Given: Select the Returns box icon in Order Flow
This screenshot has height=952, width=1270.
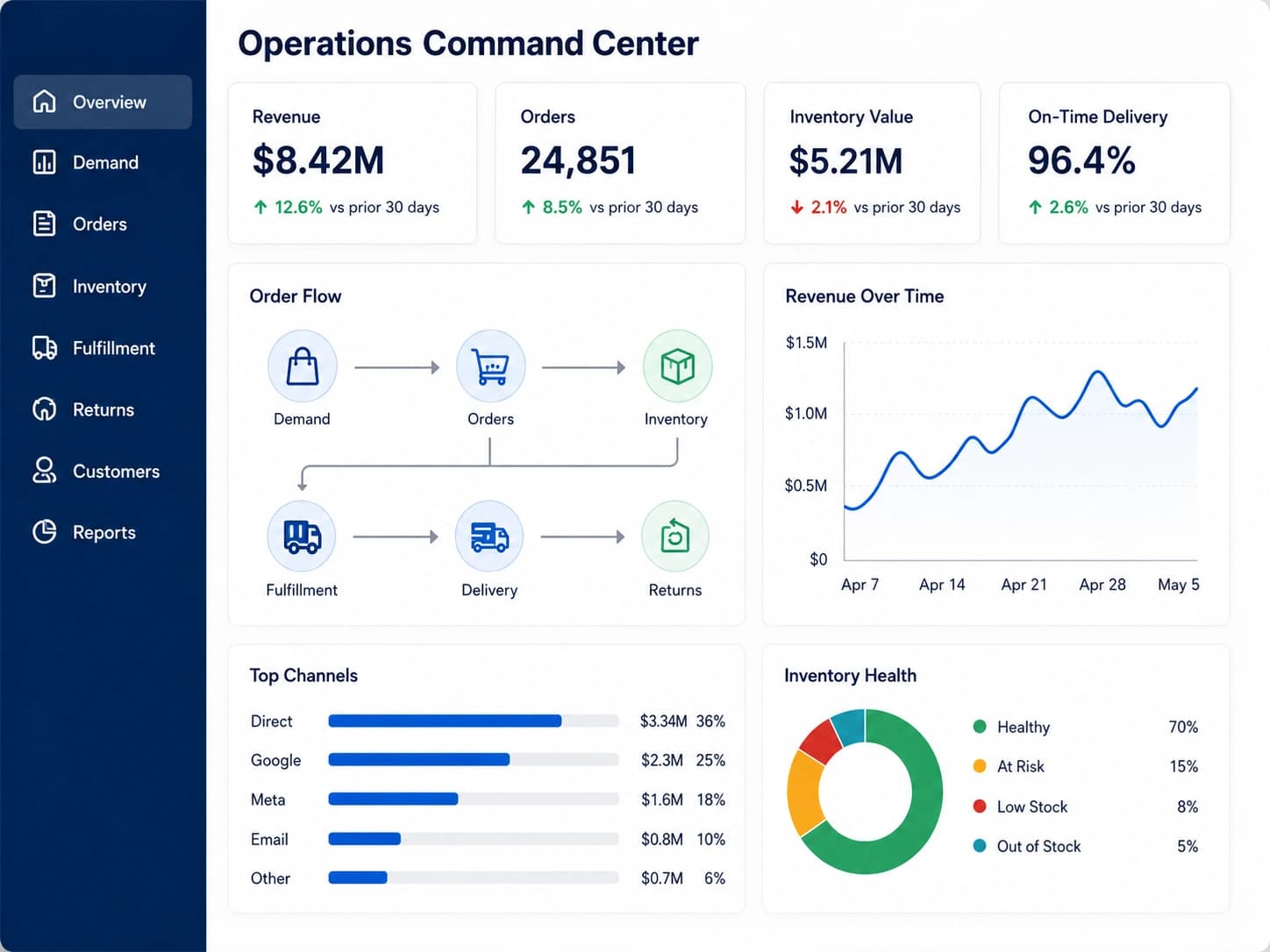Looking at the screenshot, I should (x=674, y=536).
